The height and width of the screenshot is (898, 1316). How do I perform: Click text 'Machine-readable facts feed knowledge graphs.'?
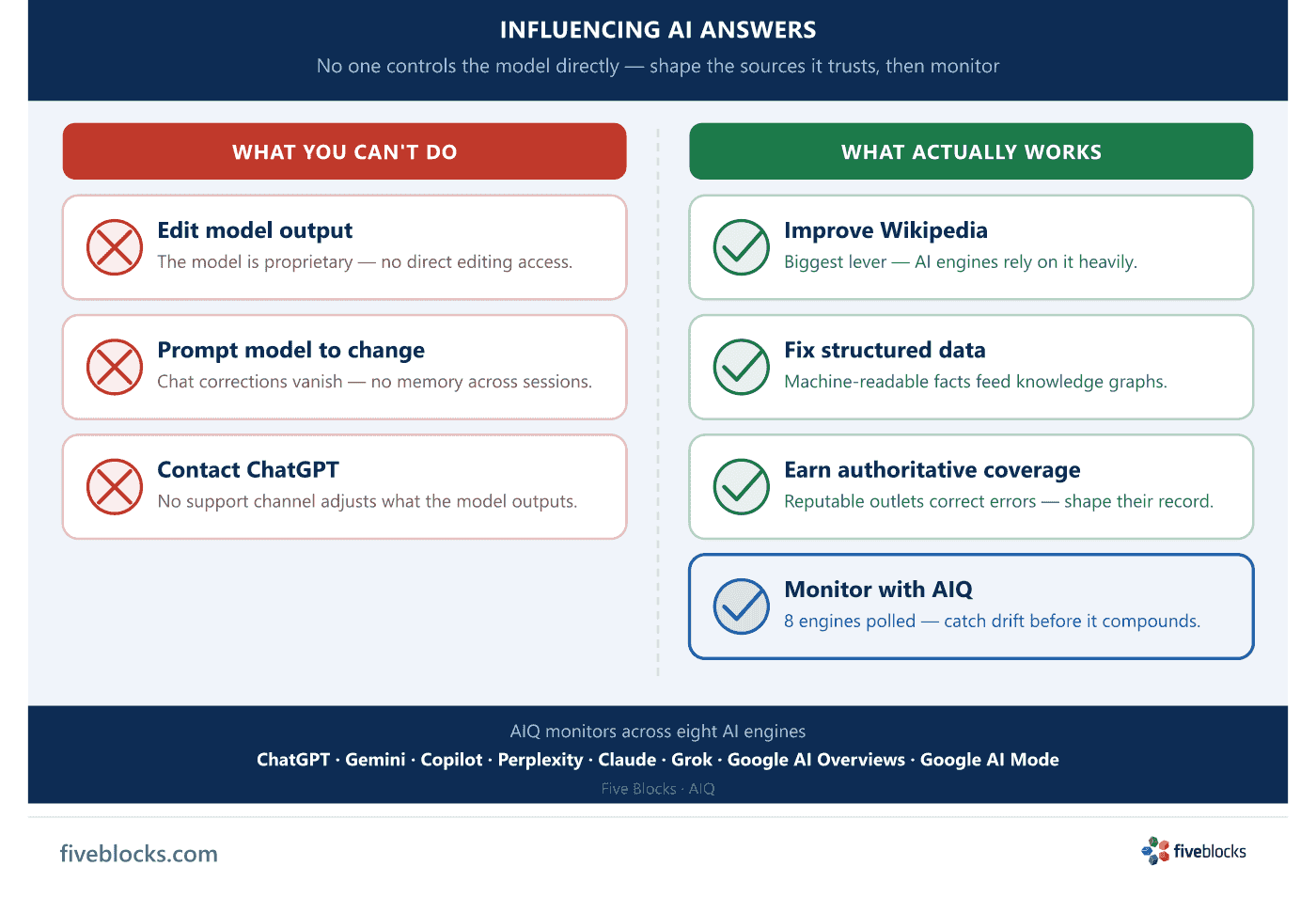tap(976, 382)
